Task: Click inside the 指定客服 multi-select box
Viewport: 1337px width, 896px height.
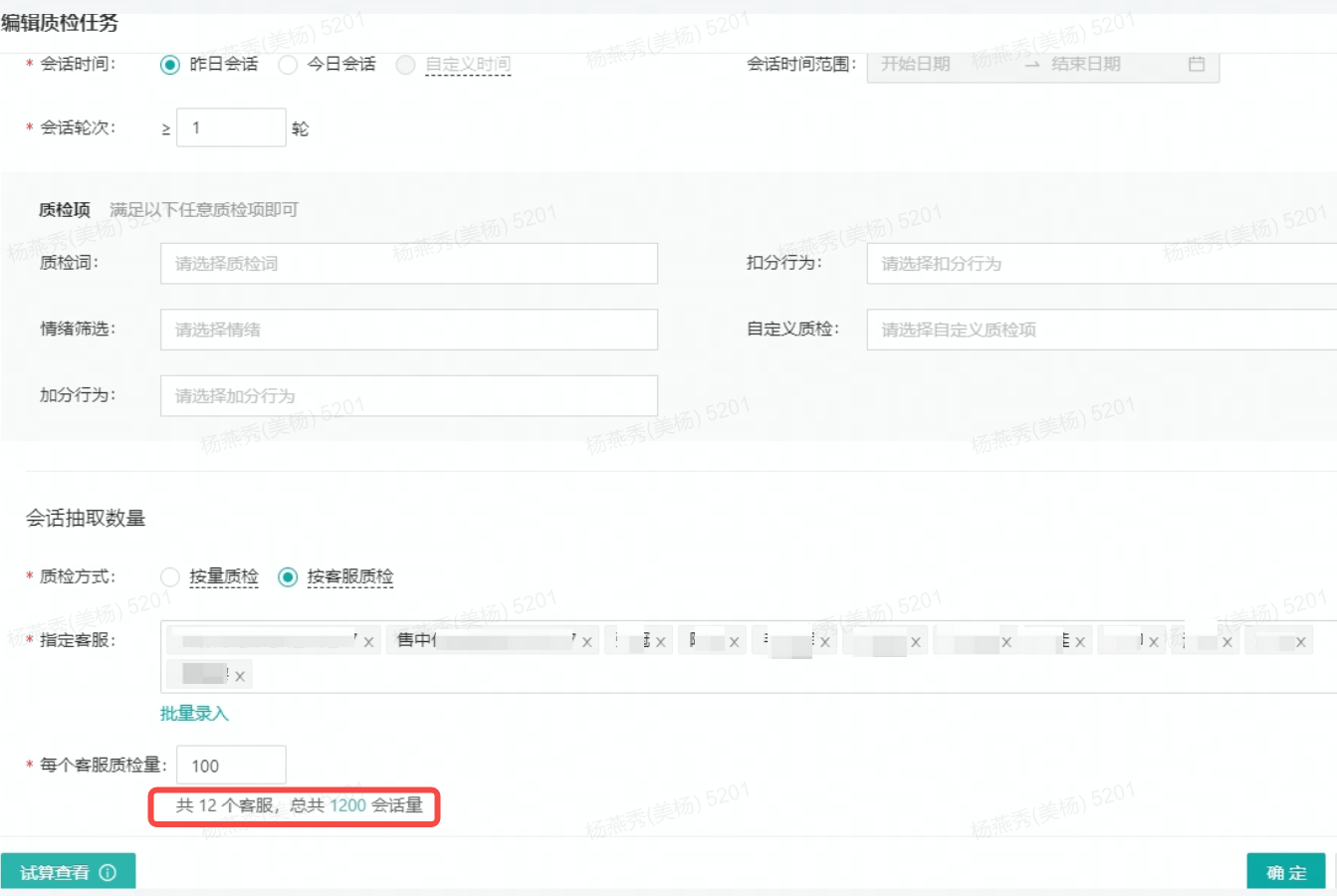Action: pos(748,656)
